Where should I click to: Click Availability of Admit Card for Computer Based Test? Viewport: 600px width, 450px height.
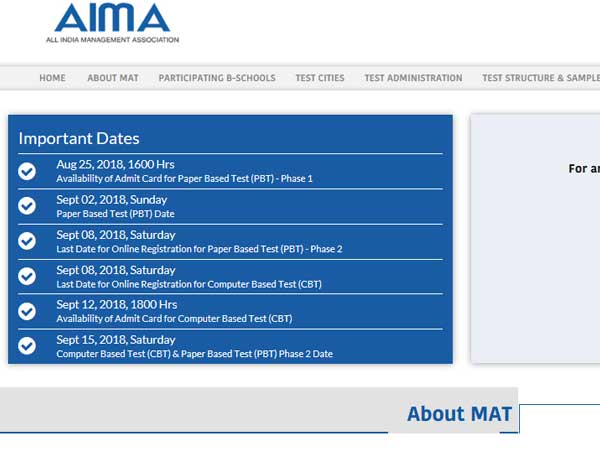click(174, 319)
